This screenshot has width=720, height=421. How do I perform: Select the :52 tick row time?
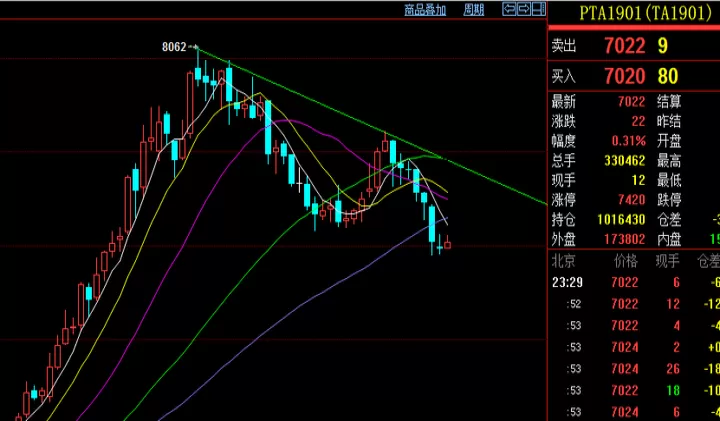point(574,303)
